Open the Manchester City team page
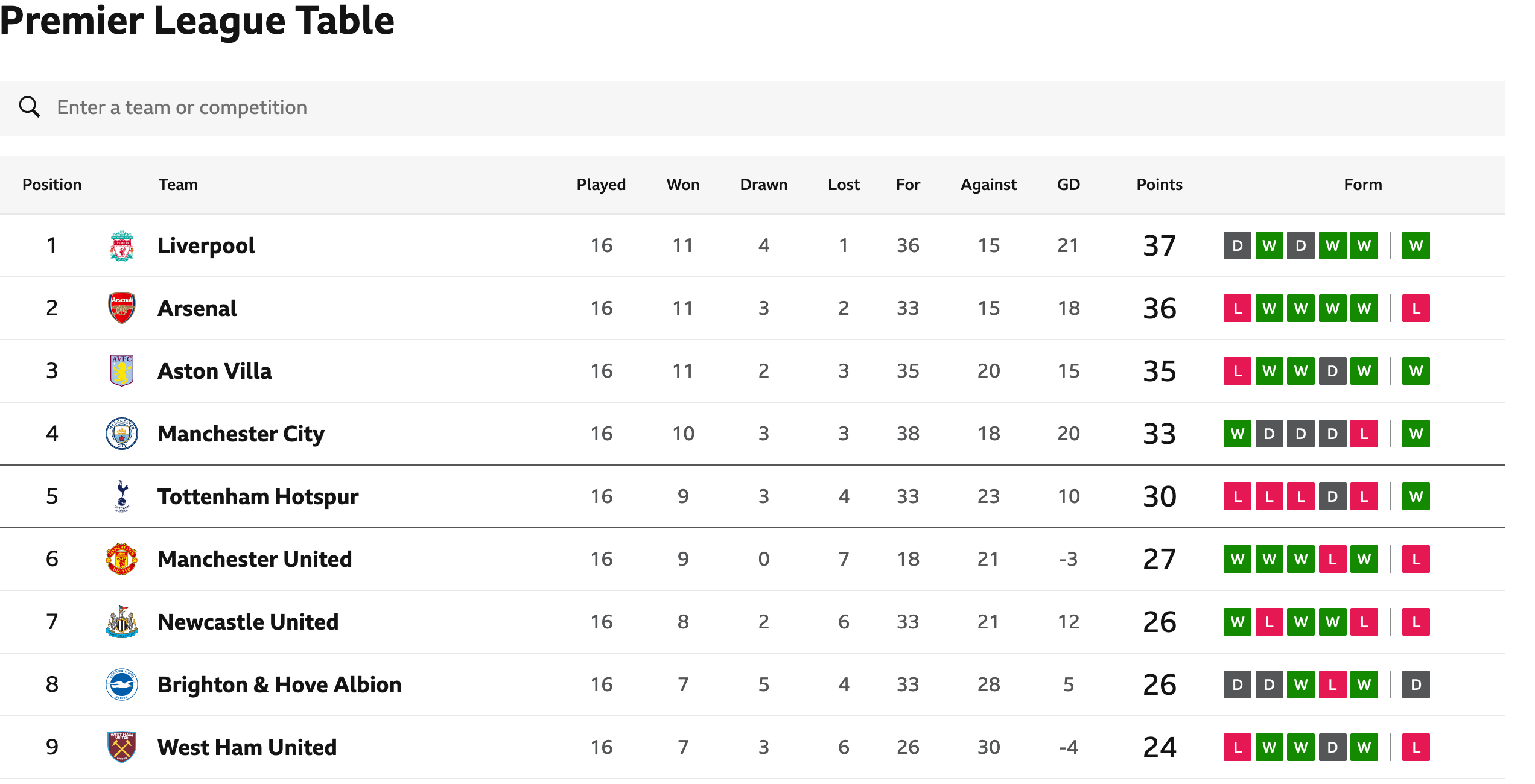Screen dimensions: 1535x784 coord(241,434)
